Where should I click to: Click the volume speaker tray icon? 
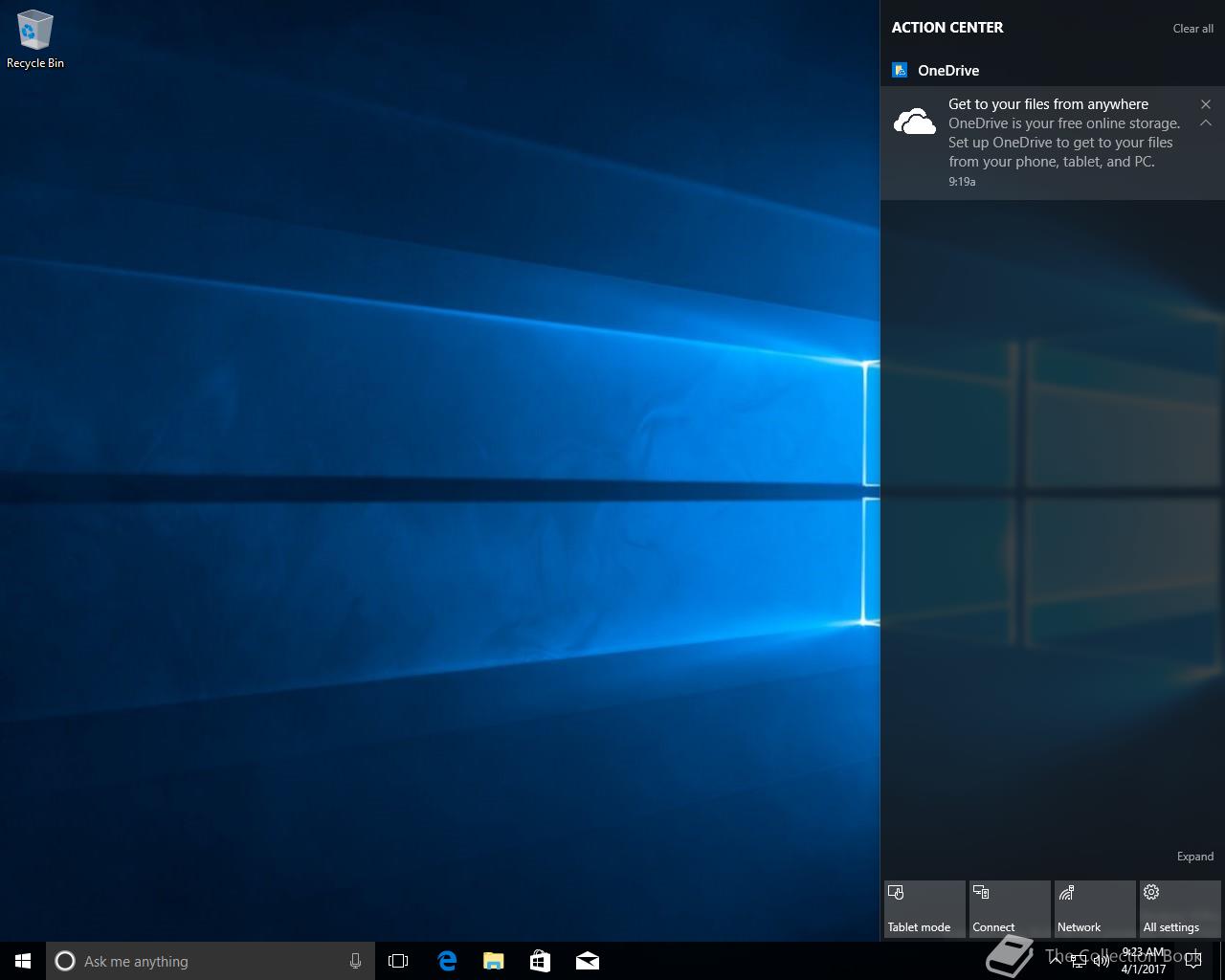(x=1102, y=961)
